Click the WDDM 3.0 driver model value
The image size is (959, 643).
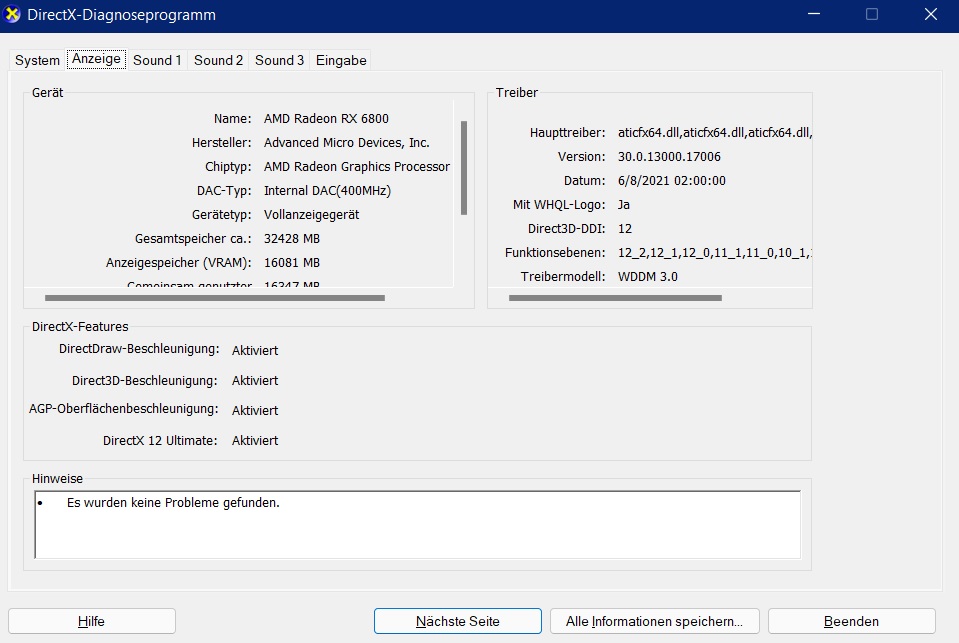coord(648,277)
